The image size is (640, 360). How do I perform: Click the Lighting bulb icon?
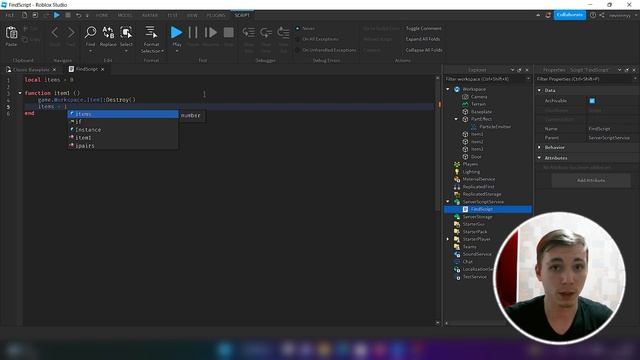[x=457, y=172]
